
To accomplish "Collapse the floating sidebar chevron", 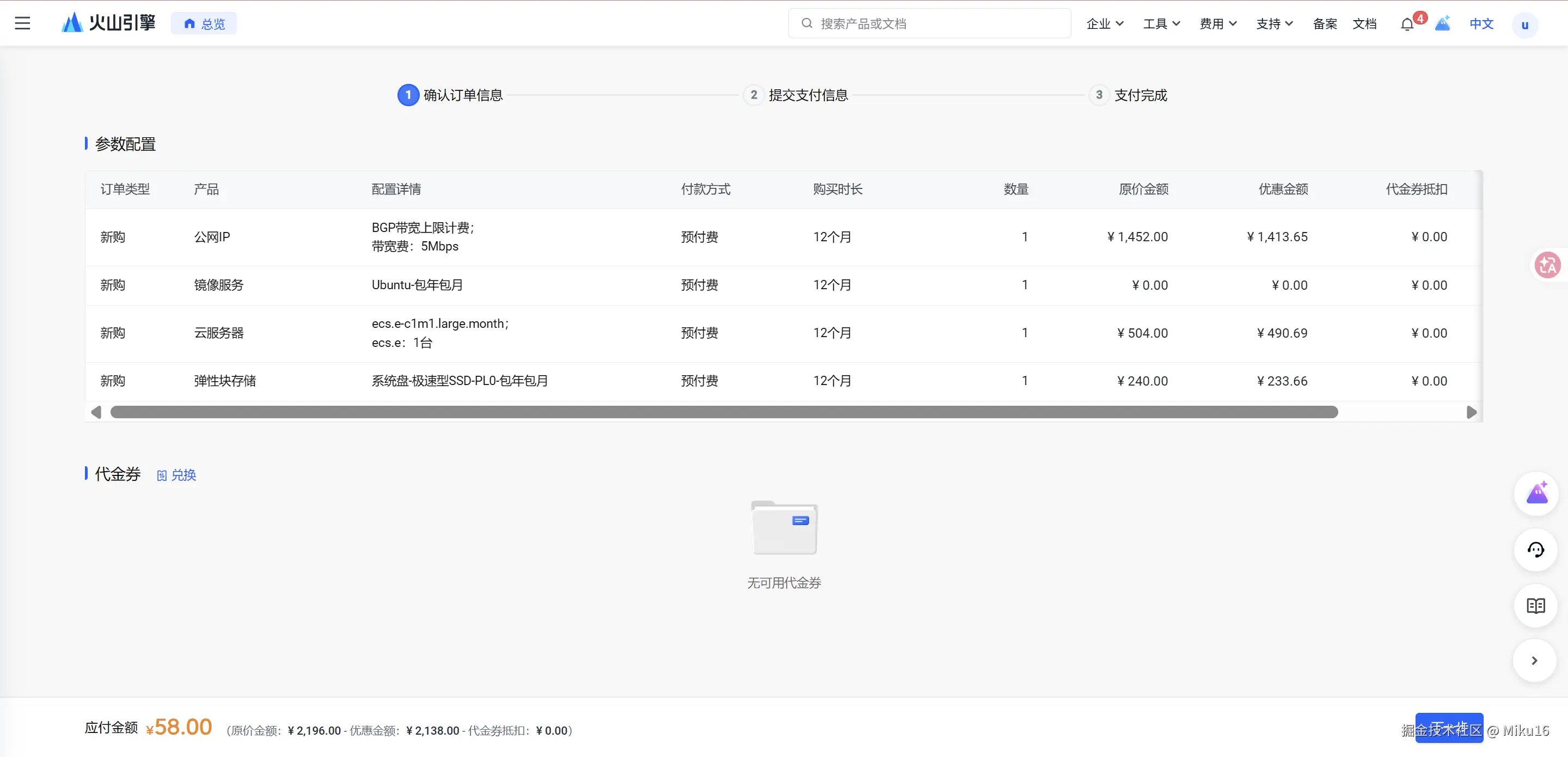I will (x=1535, y=660).
